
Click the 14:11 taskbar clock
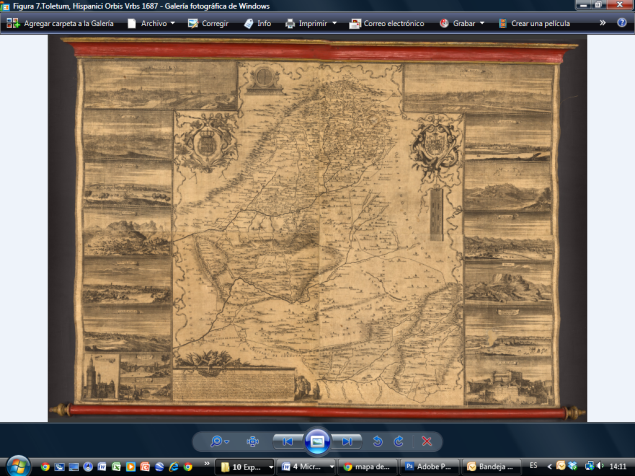618,466
